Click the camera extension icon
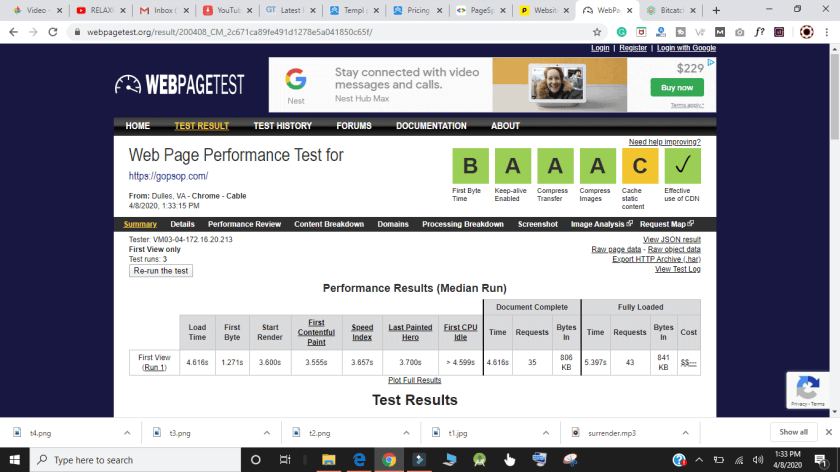Viewport: 840px width, 472px height. click(x=739, y=32)
